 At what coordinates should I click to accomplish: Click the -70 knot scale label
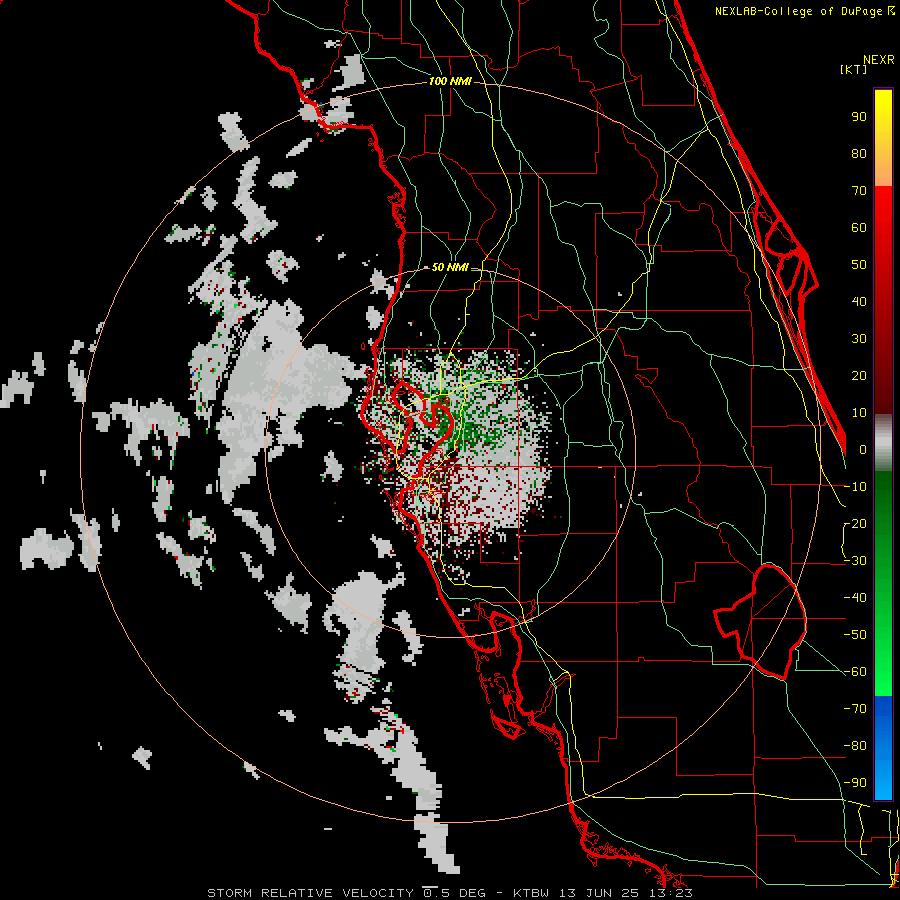click(x=855, y=709)
